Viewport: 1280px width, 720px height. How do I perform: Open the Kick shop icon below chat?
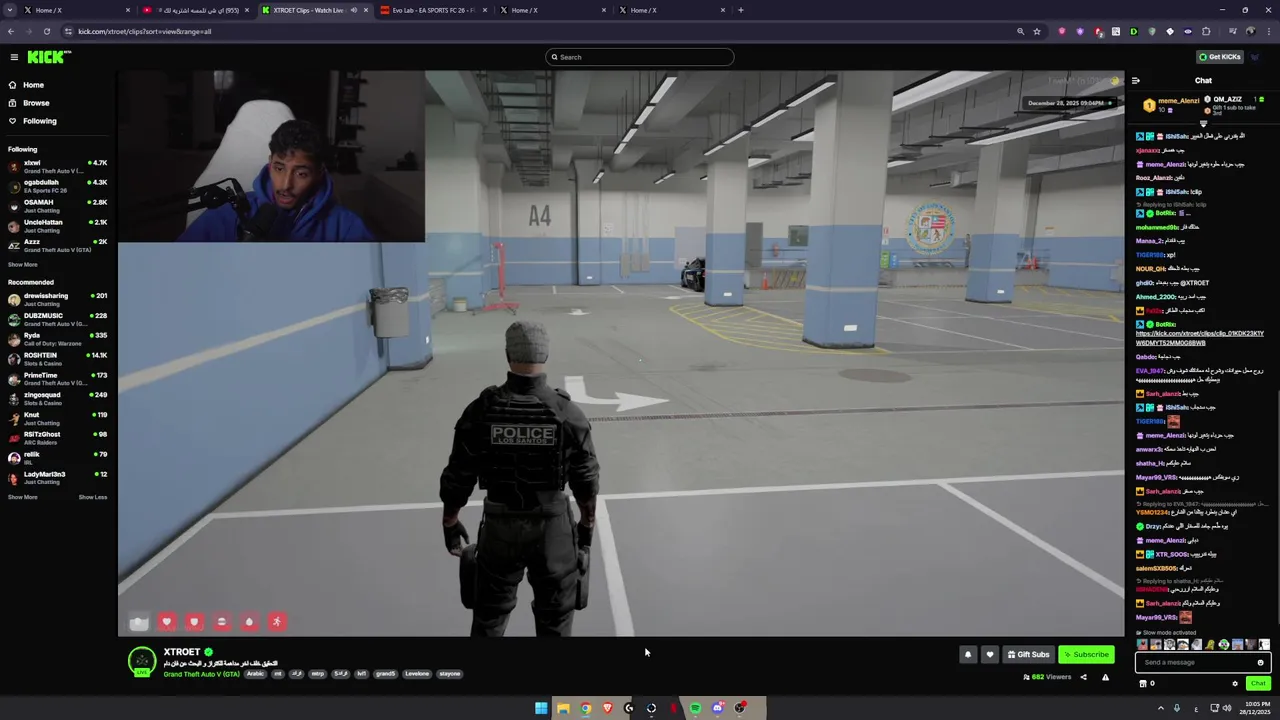point(1143,684)
